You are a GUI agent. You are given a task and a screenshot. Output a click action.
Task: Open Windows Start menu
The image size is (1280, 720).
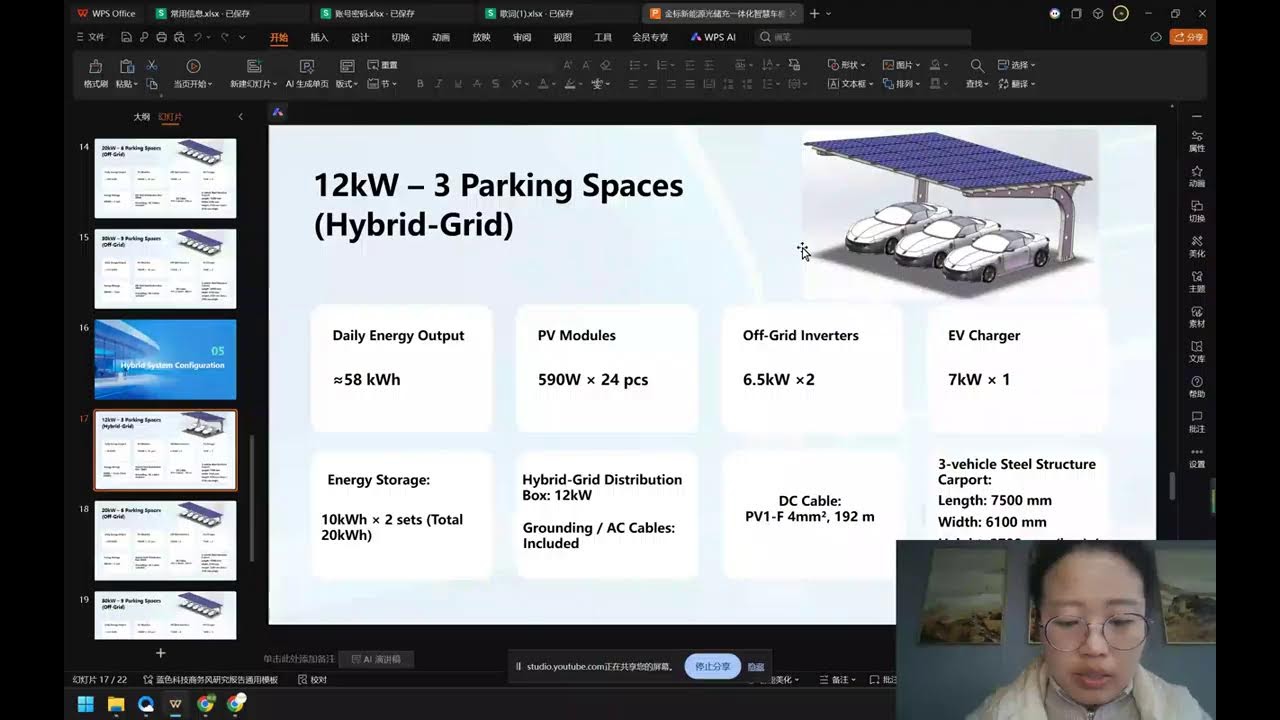tap(85, 704)
